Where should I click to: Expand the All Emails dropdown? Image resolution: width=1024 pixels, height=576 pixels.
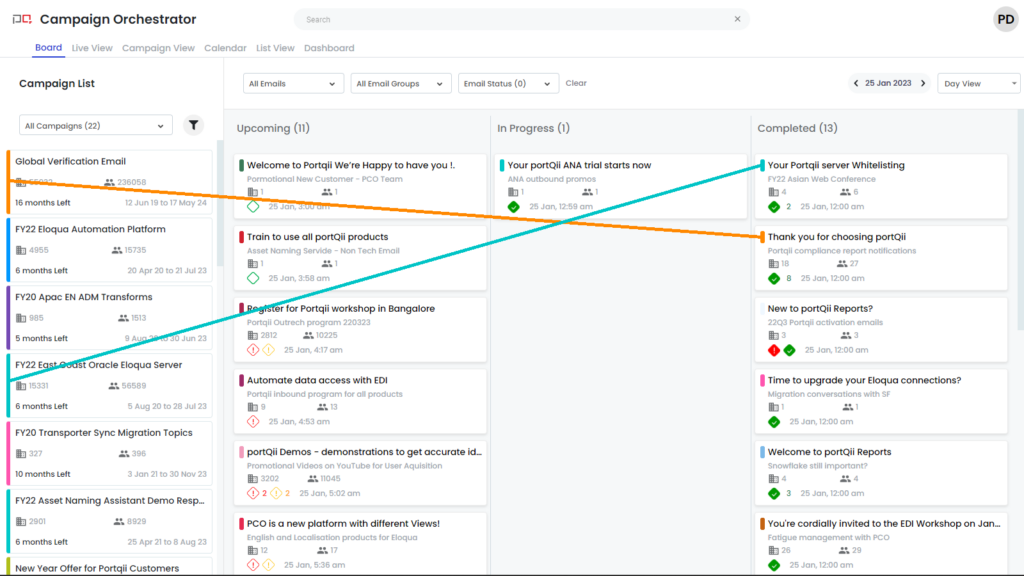click(293, 84)
